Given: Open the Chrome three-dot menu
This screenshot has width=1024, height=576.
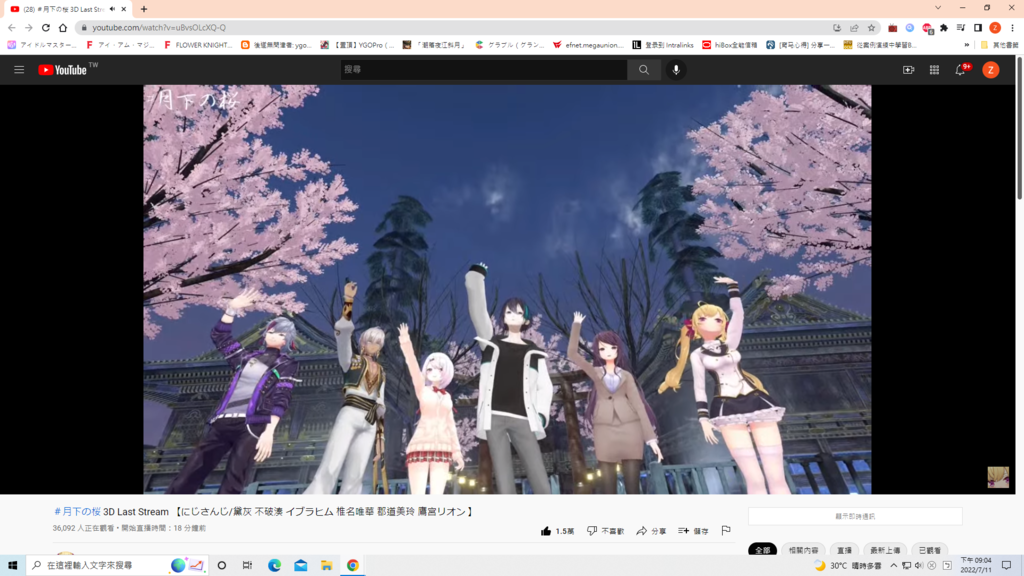Looking at the screenshot, I should [x=1013, y=27].
